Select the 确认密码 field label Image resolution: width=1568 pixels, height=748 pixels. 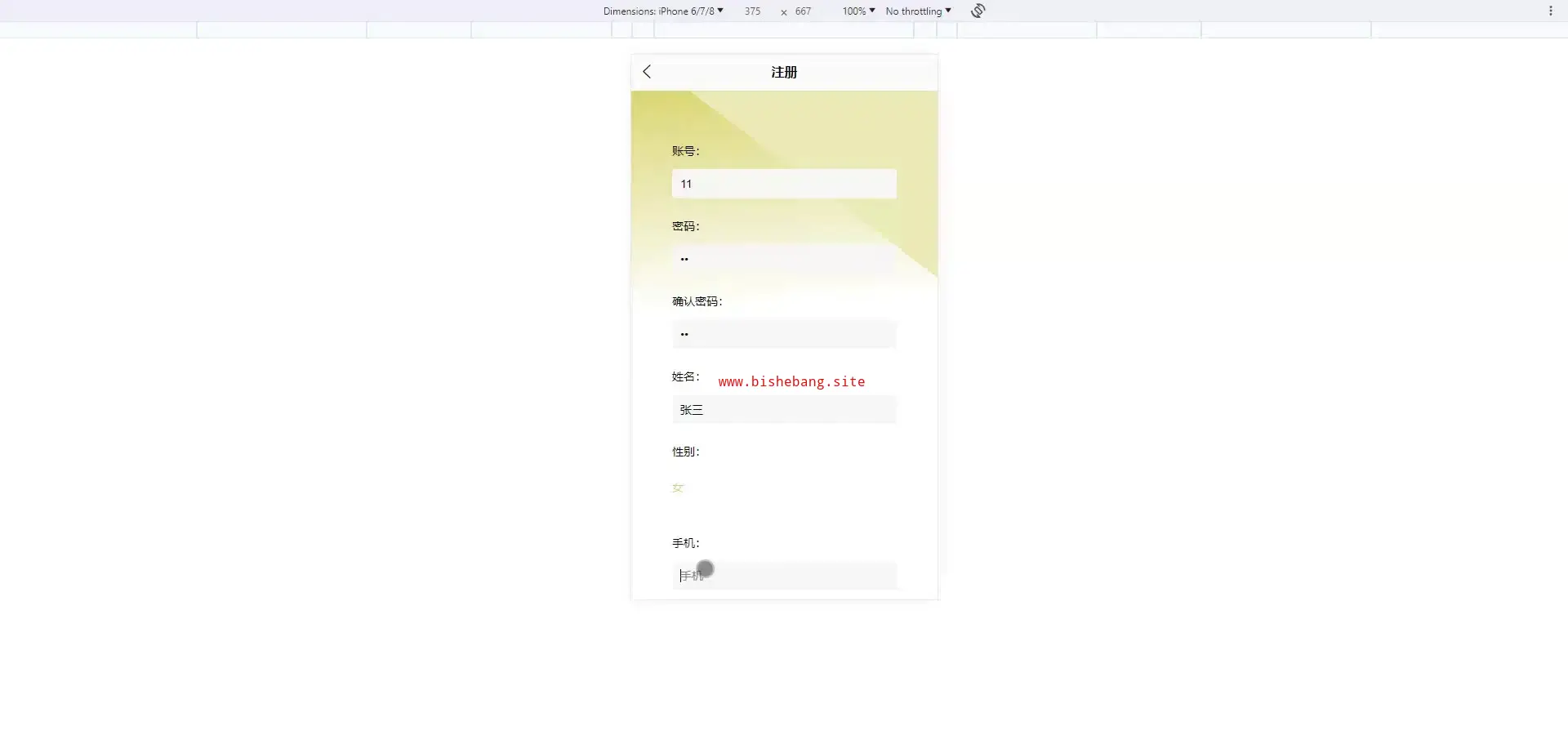coord(697,301)
